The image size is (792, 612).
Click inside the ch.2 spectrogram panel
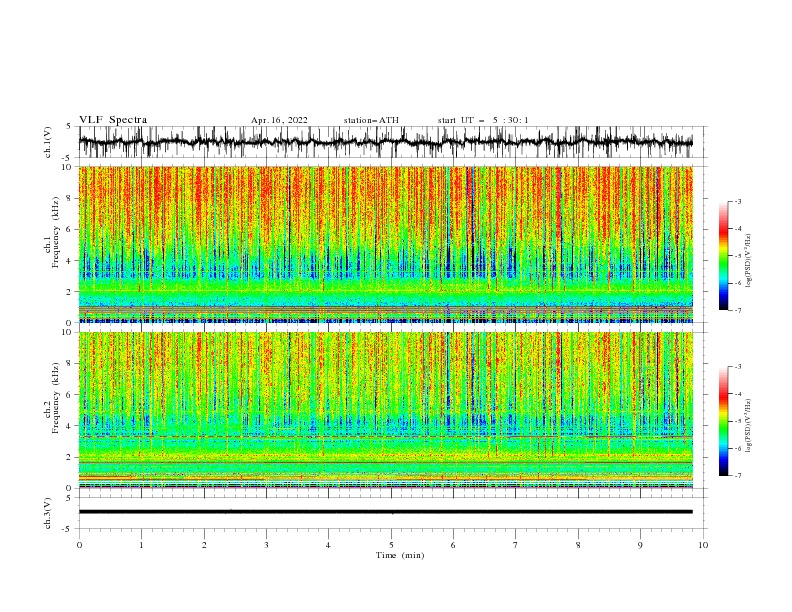click(x=385, y=410)
